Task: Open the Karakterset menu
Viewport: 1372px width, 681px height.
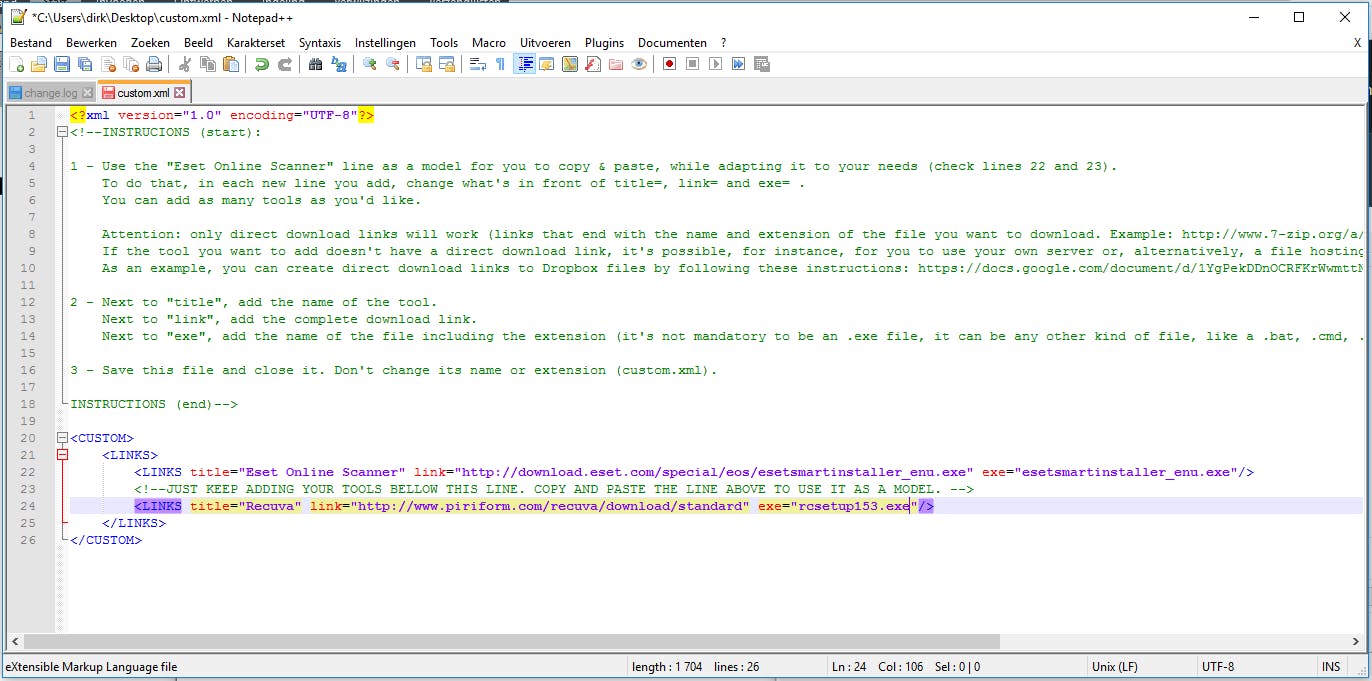Action: tap(256, 43)
